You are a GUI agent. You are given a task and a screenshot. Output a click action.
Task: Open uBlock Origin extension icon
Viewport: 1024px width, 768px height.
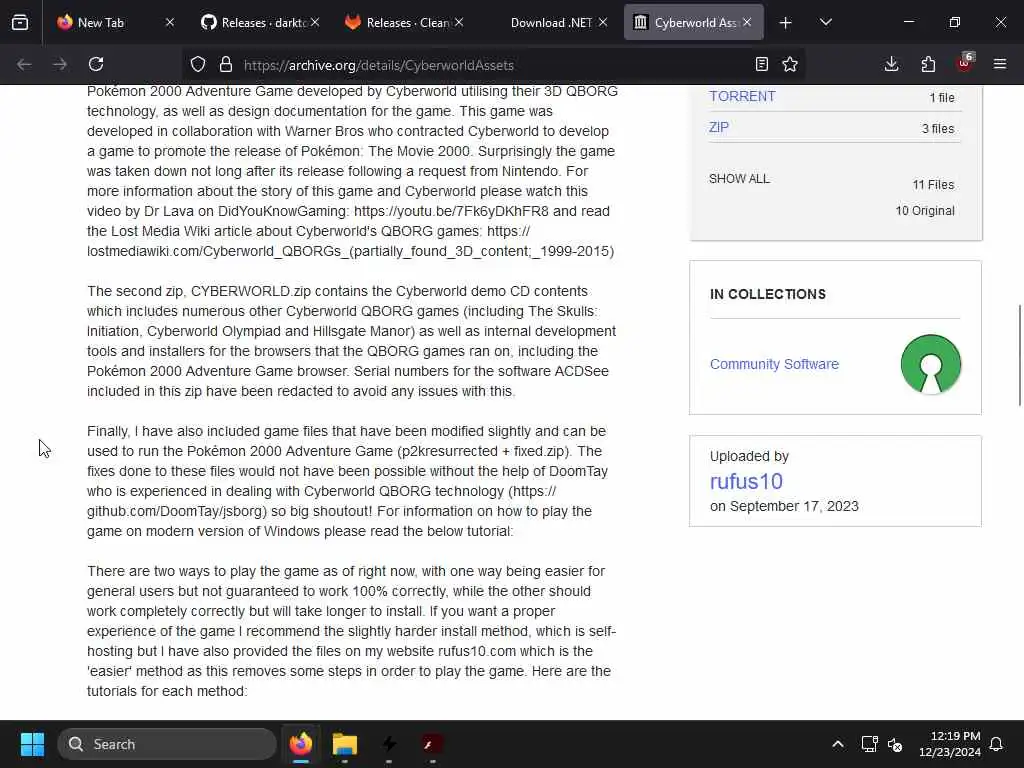click(x=965, y=63)
